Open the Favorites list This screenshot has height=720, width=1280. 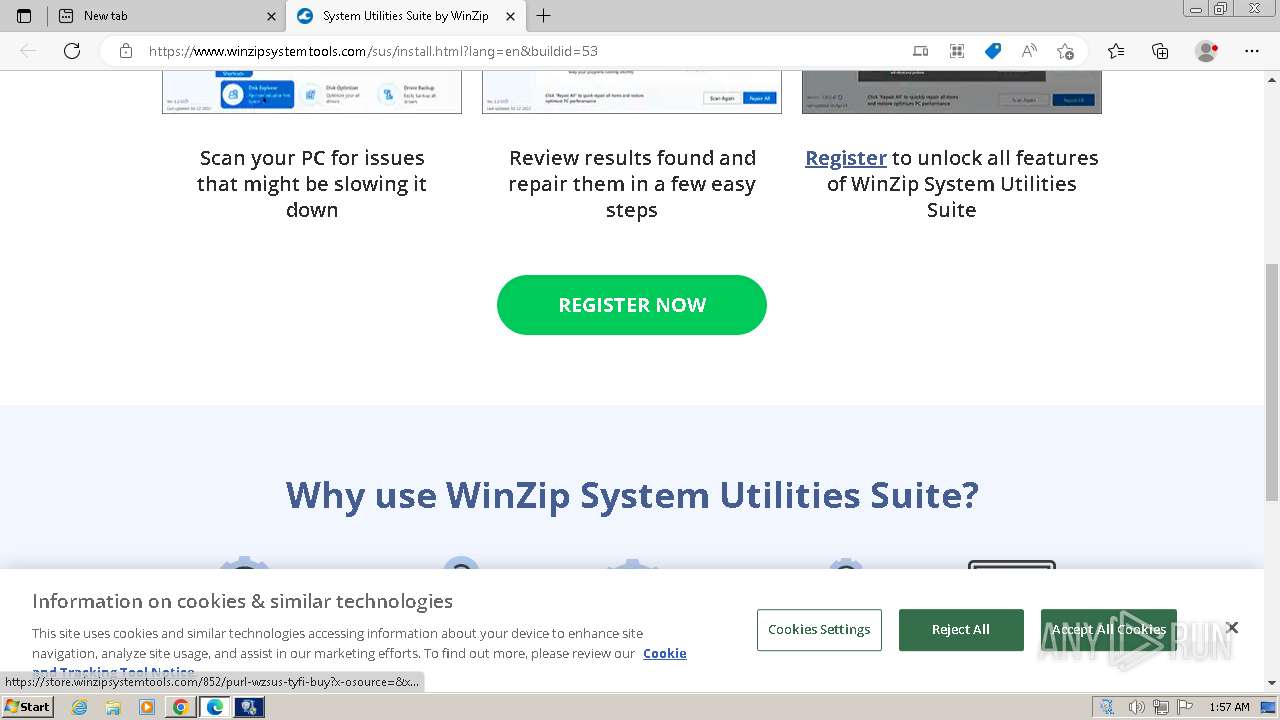pyautogui.click(x=1116, y=51)
